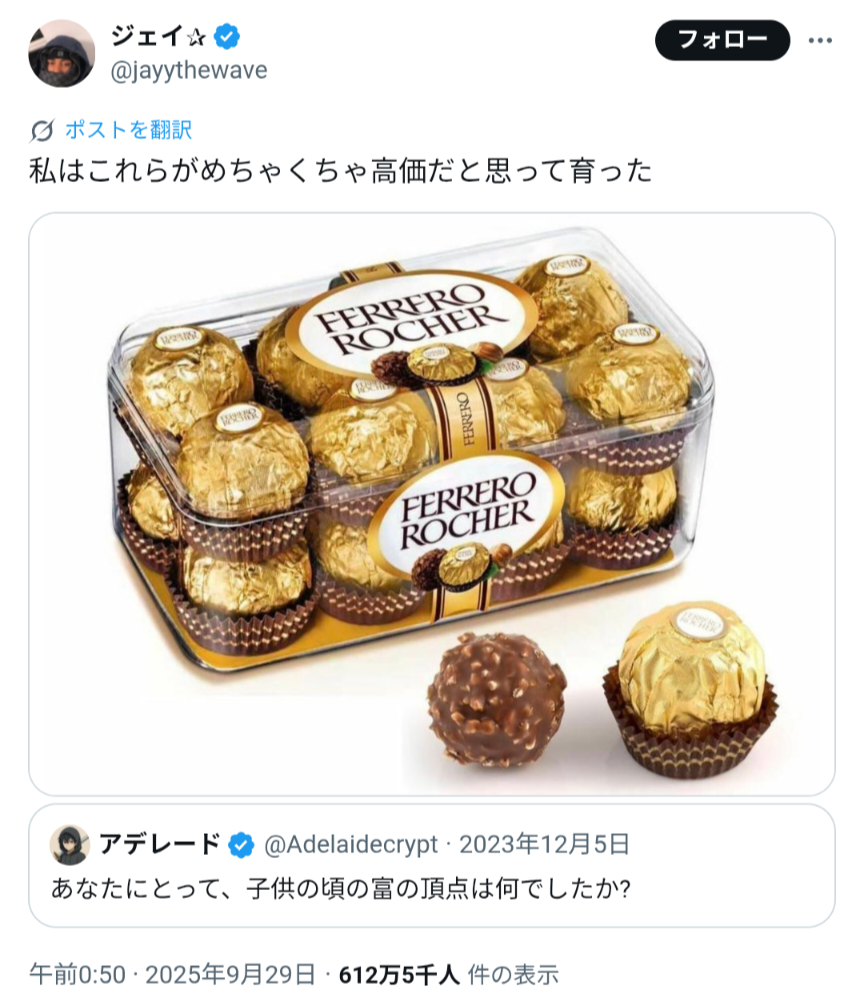Viewport: 864px width, 1004px height.
Task: Click the 612万5千人 view count
Action: (399, 975)
